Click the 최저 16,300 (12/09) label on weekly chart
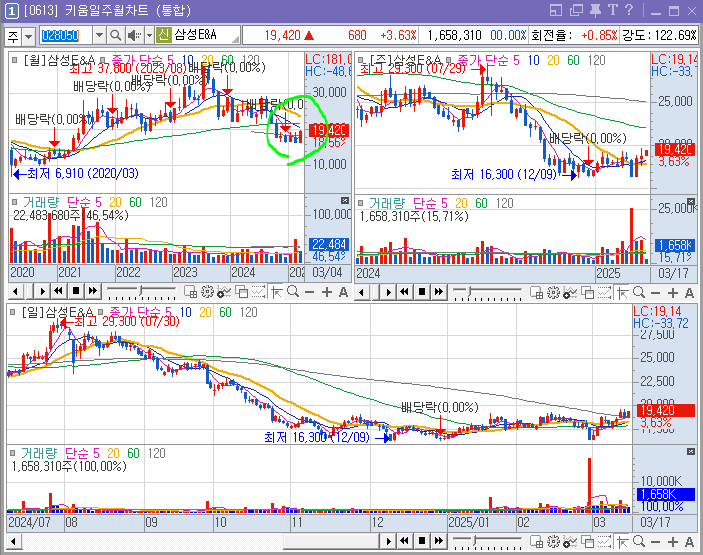 (x=503, y=174)
